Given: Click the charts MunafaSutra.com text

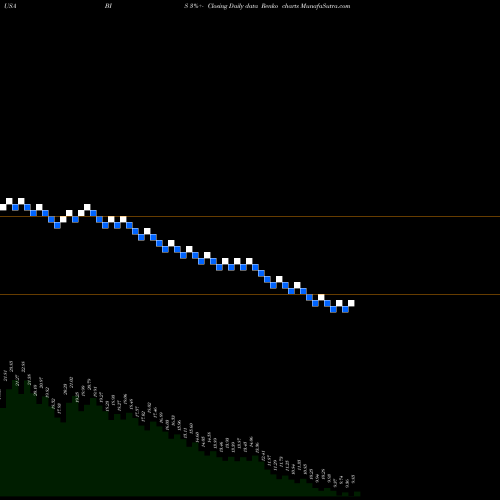Looking at the screenshot, I should [x=316, y=6].
